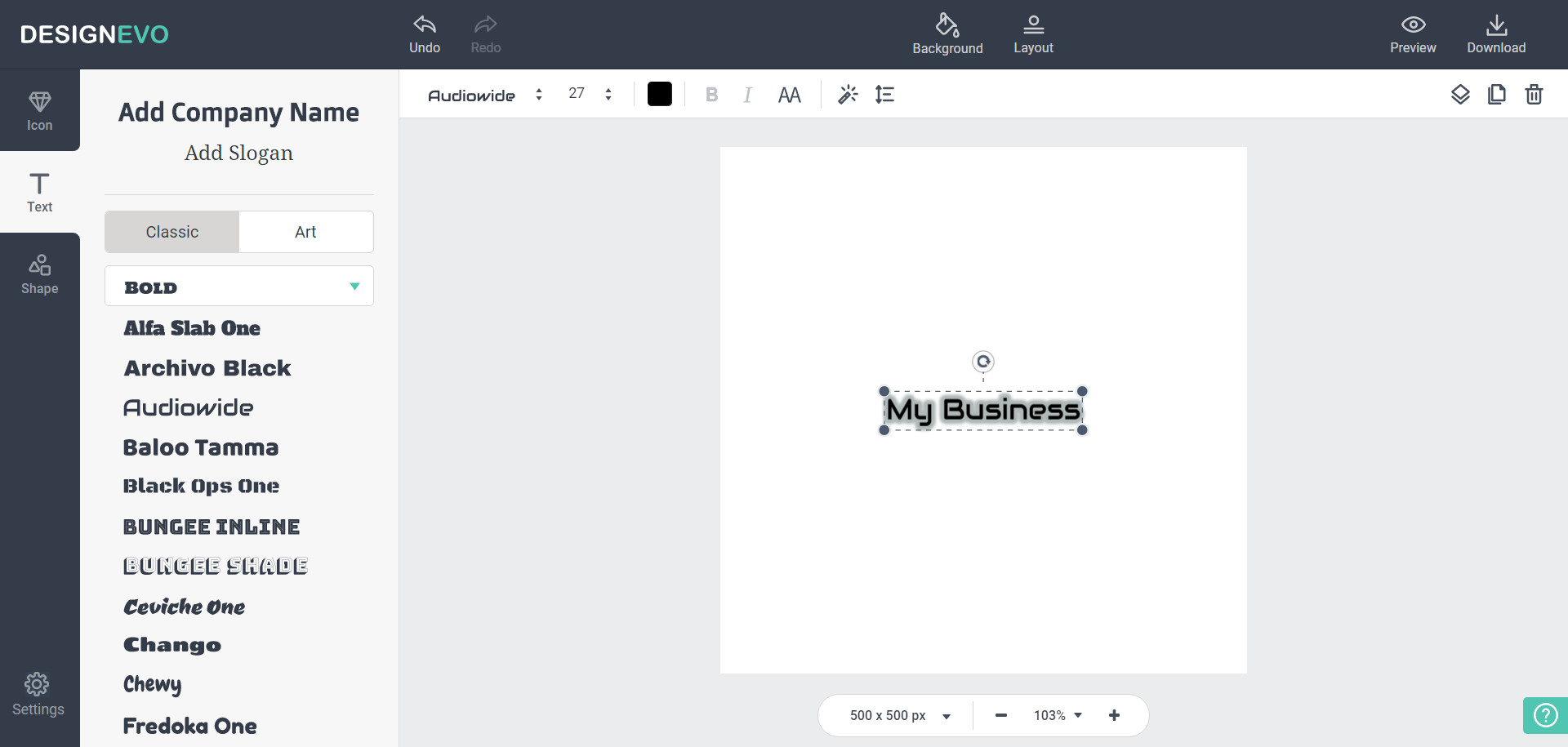Click the Undo arrow icon
The image size is (1568, 747).
(425, 24)
